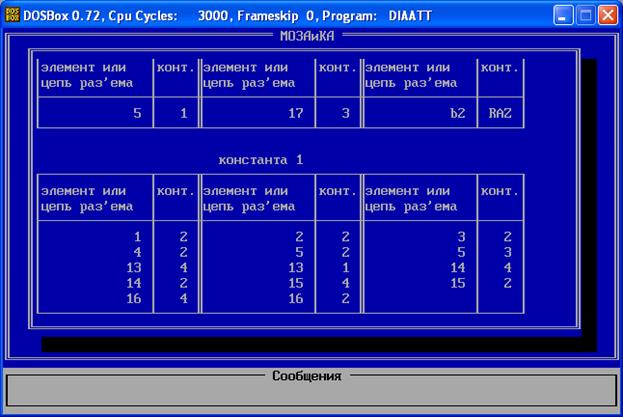This screenshot has height=417, width=623.
Task: Click the МОЗАИКА window title
Action: pyautogui.click(x=309, y=36)
